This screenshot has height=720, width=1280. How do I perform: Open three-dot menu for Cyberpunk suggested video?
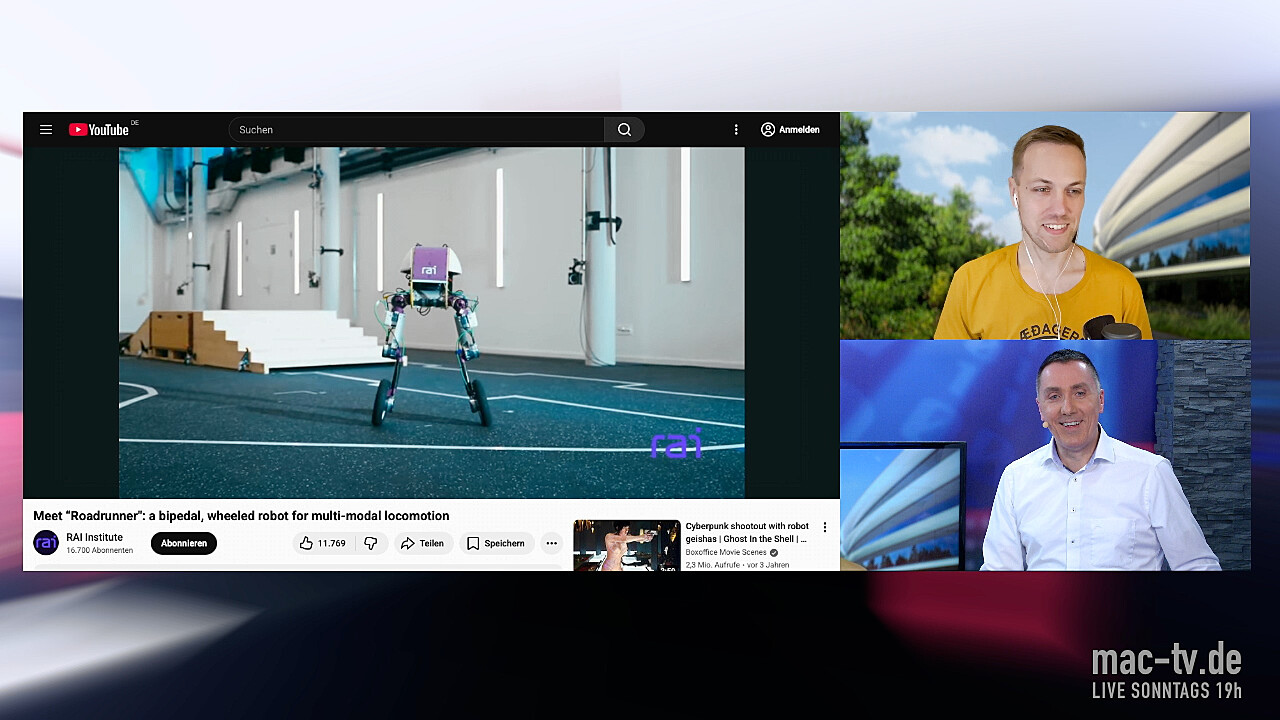pyautogui.click(x=825, y=527)
